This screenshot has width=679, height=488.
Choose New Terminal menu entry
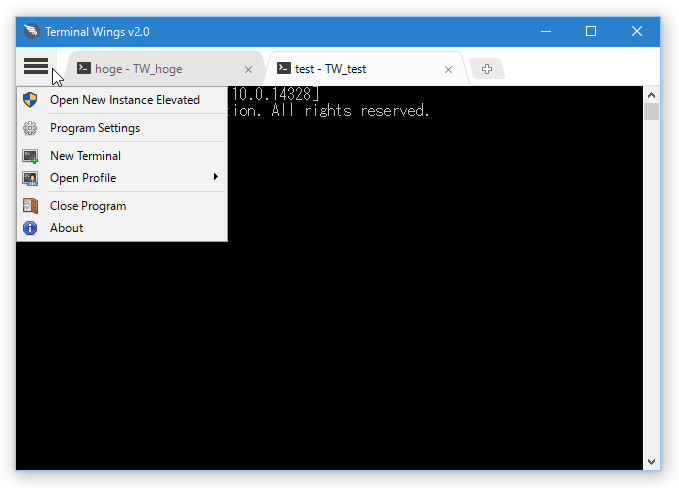pyautogui.click(x=122, y=156)
